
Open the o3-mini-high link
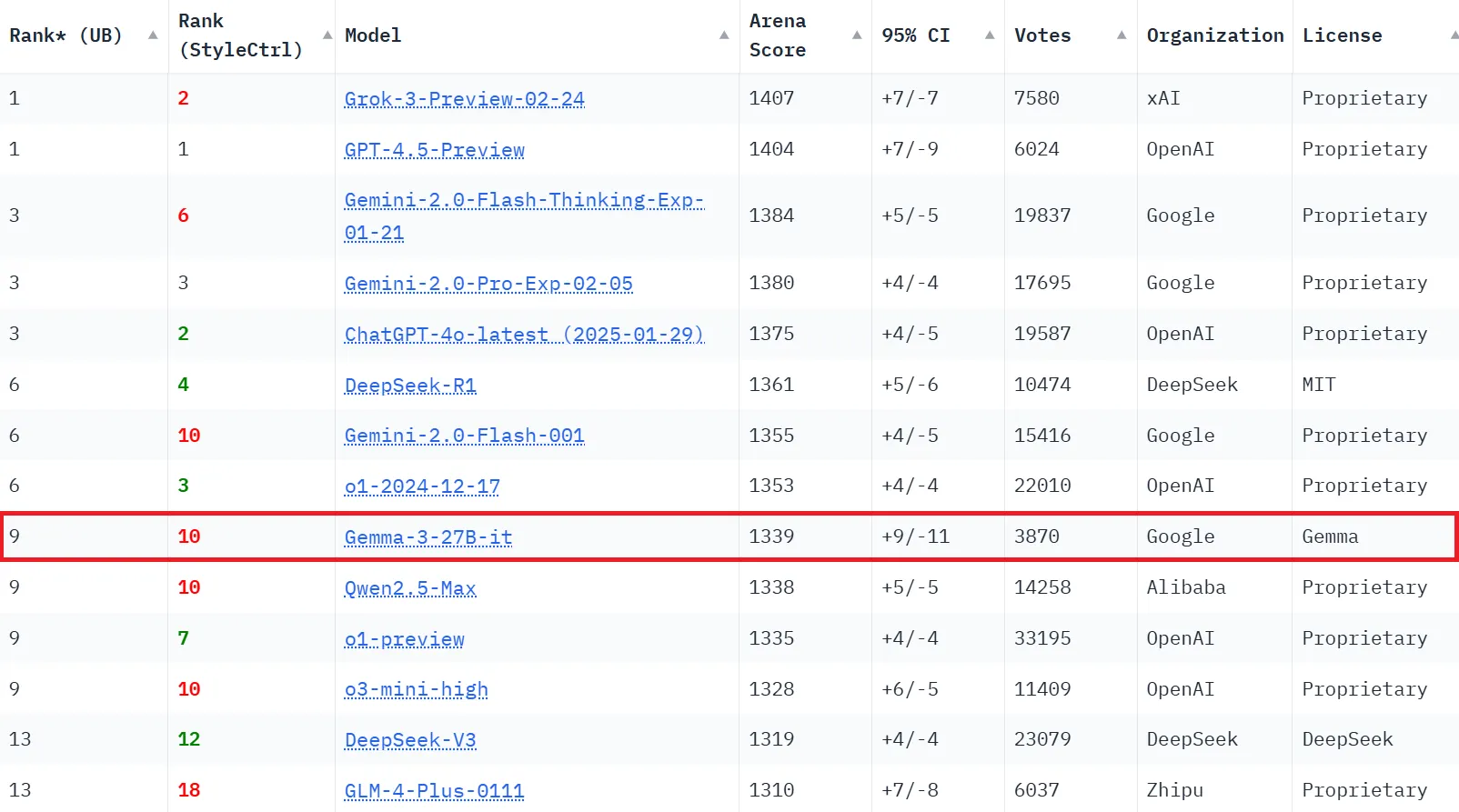click(416, 689)
